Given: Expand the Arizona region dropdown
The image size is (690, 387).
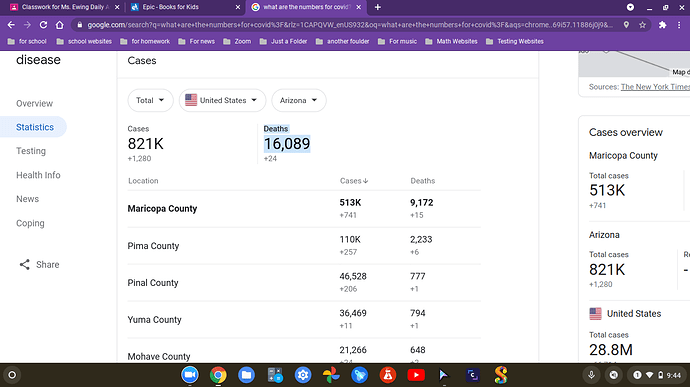Looking at the screenshot, I should (x=299, y=100).
